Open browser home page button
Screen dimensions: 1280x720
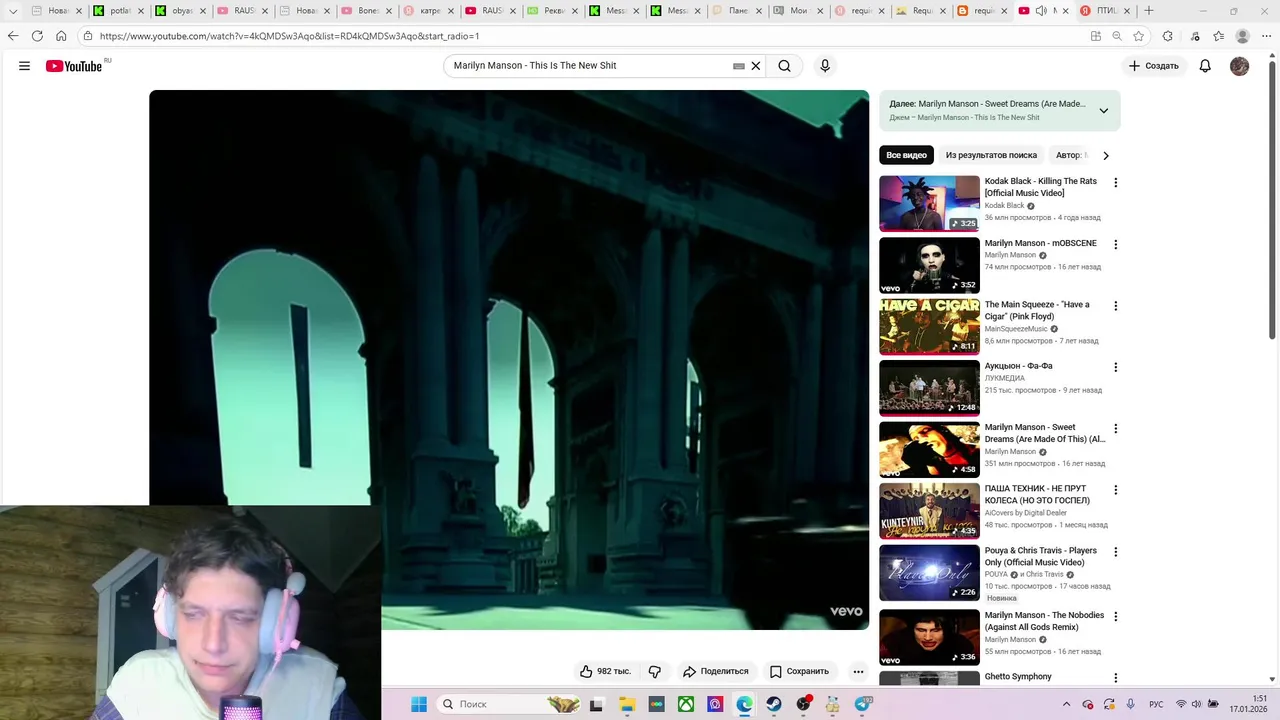click(61, 36)
